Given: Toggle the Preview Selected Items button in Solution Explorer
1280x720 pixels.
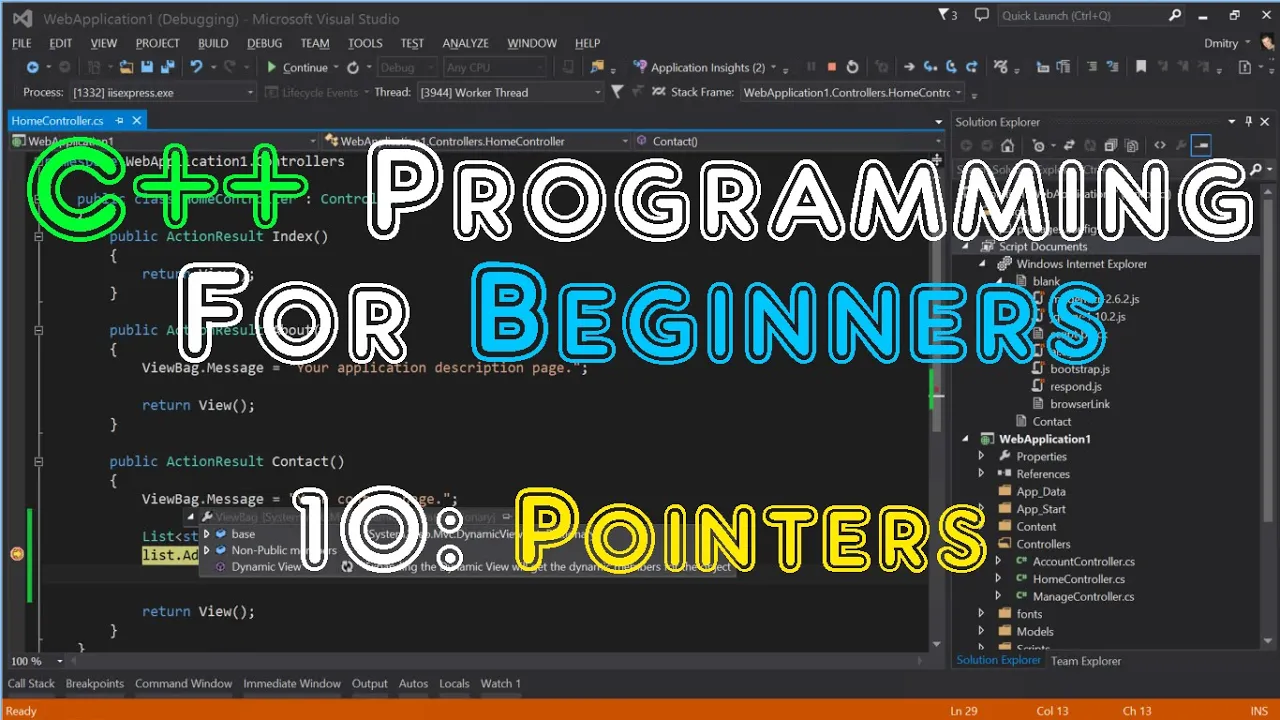Looking at the screenshot, I should click(x=1202, y=145).
